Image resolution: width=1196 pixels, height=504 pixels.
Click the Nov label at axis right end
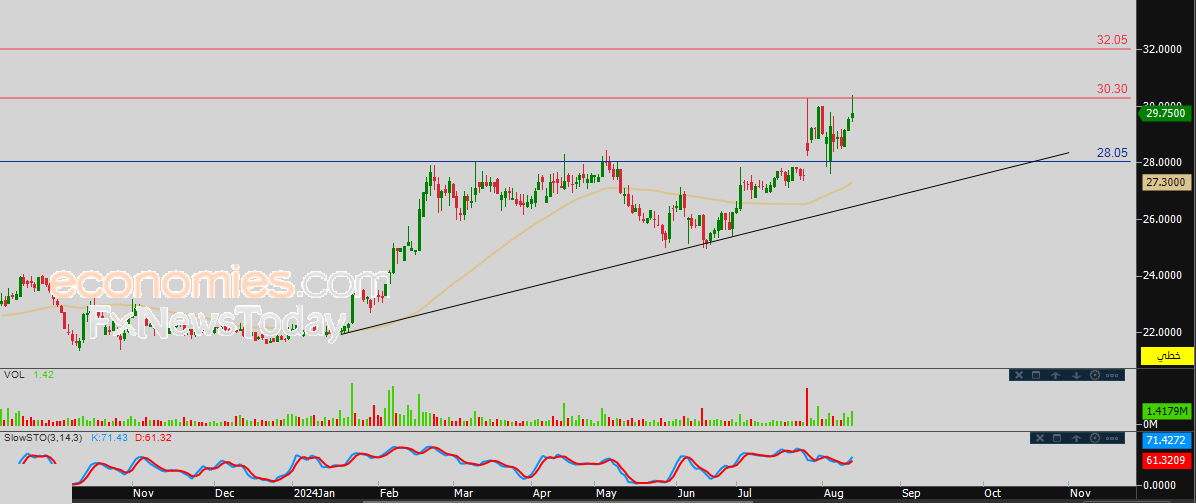tap(1079, 494)
